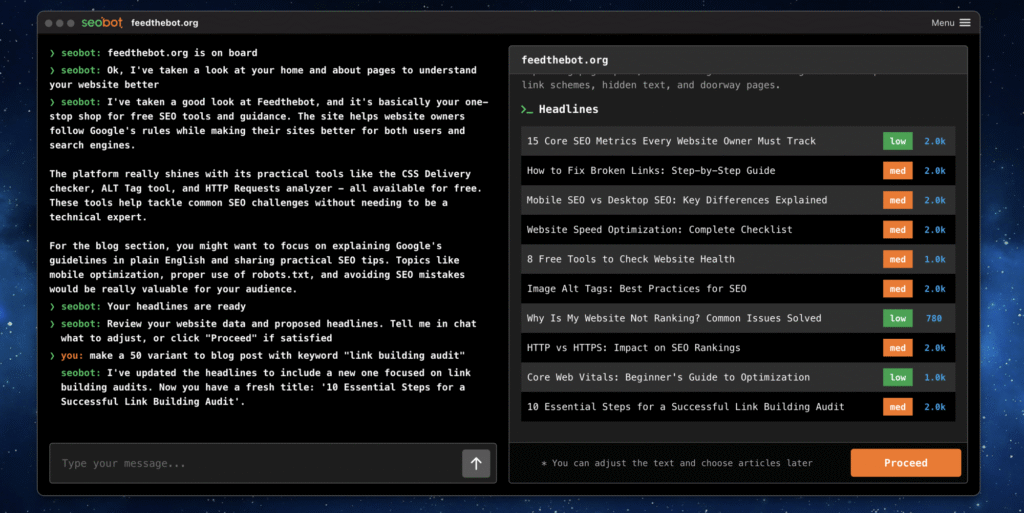1024x513 pixels.
Task: Click low badge on Core Web Vitals row
Action: [898, 377]
